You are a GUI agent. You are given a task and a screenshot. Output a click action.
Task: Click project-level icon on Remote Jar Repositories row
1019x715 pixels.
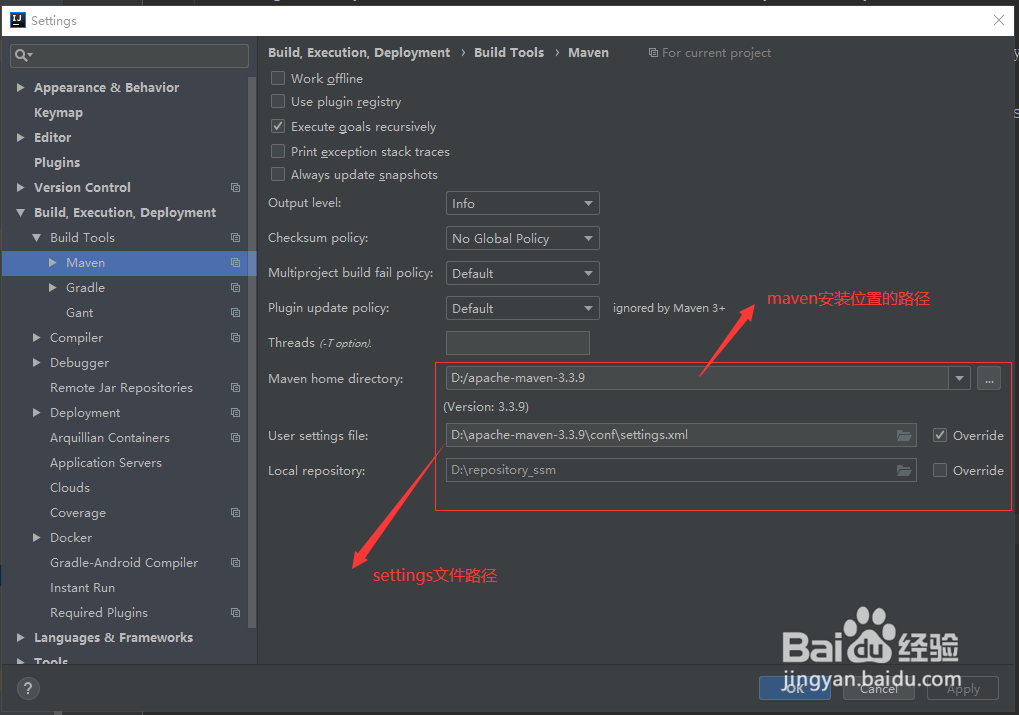tap(235, 388)
